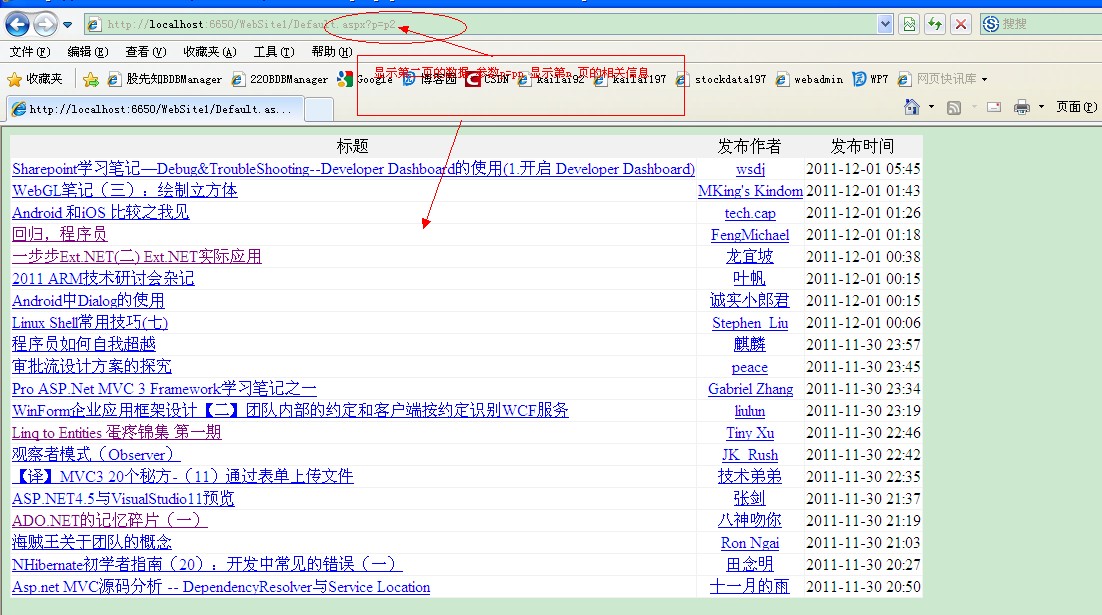Expand the 网页快讯库 dropdown
Viewport: 1102px width, 615px height.
click(984, 79)
